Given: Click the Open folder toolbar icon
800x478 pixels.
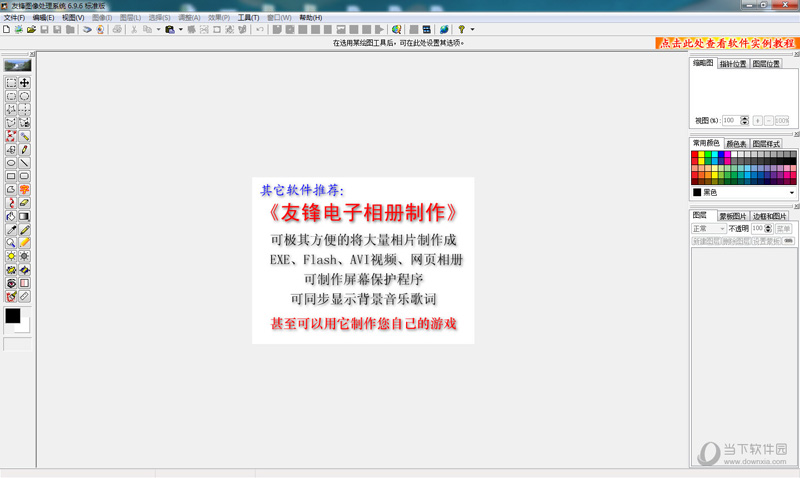Looking at the screenshot, I should 32,30.
